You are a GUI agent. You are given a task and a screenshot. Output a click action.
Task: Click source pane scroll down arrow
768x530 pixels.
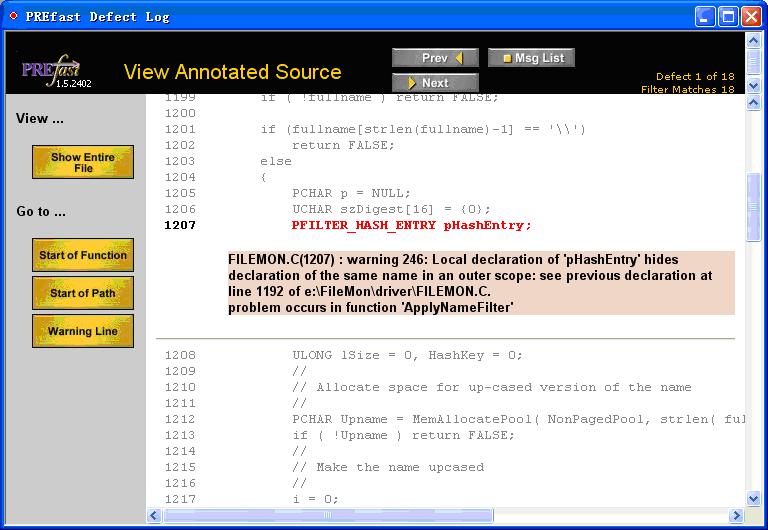click(x=753, y=499)
